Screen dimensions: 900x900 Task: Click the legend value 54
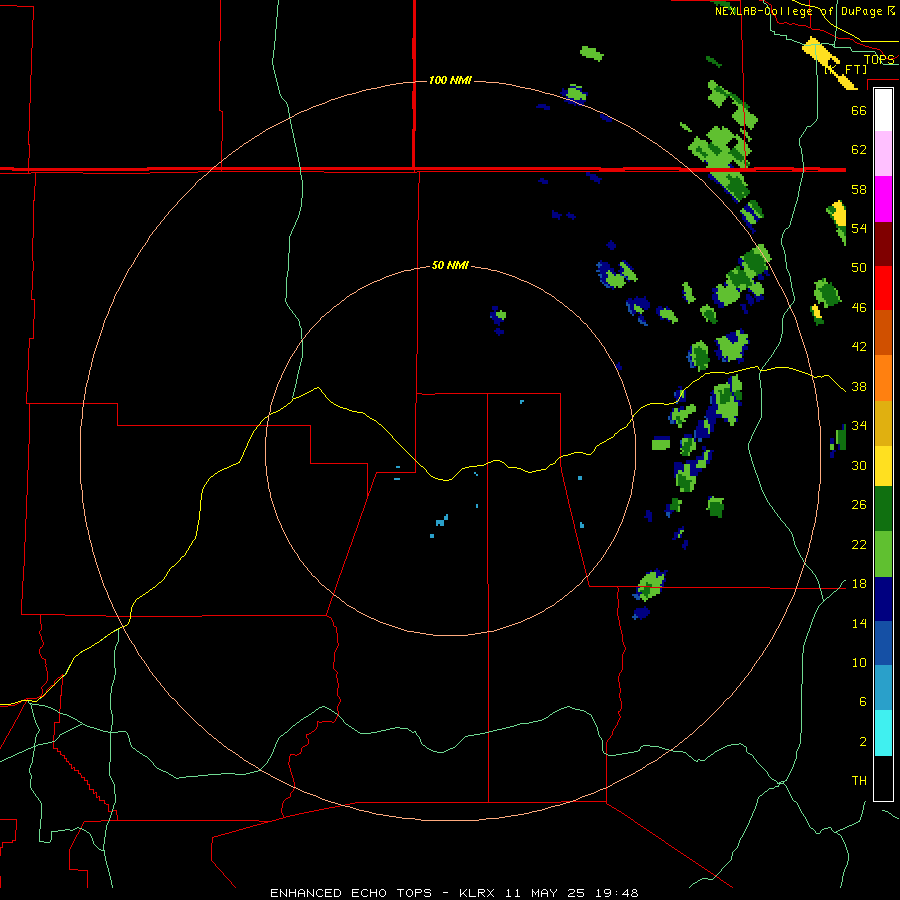[x=859, y=228]
